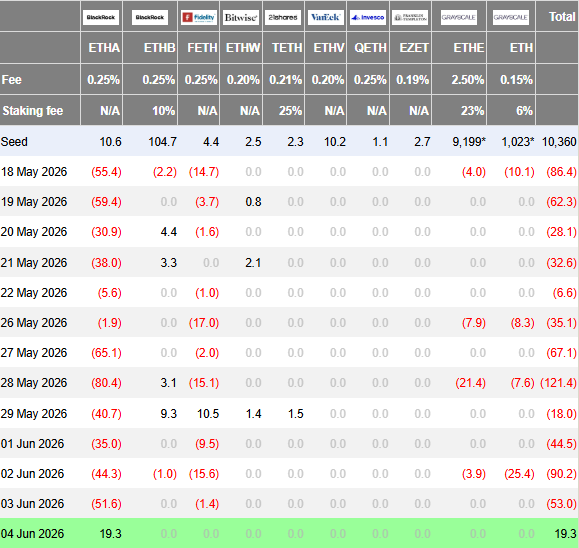This screenshot has height=548, width=579.
Task: Click the TETH ticker header
Action: [287, 48]
